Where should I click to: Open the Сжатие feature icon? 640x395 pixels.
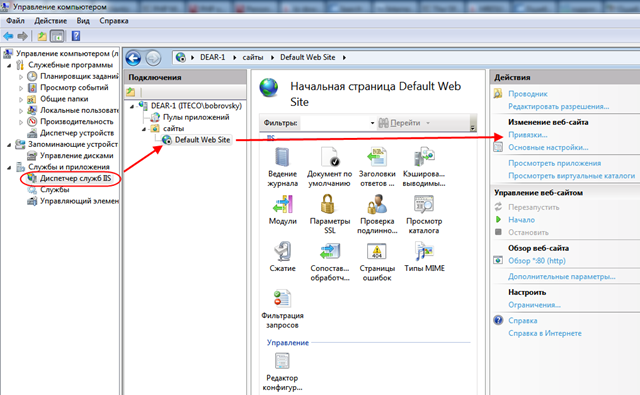point(282,251)
